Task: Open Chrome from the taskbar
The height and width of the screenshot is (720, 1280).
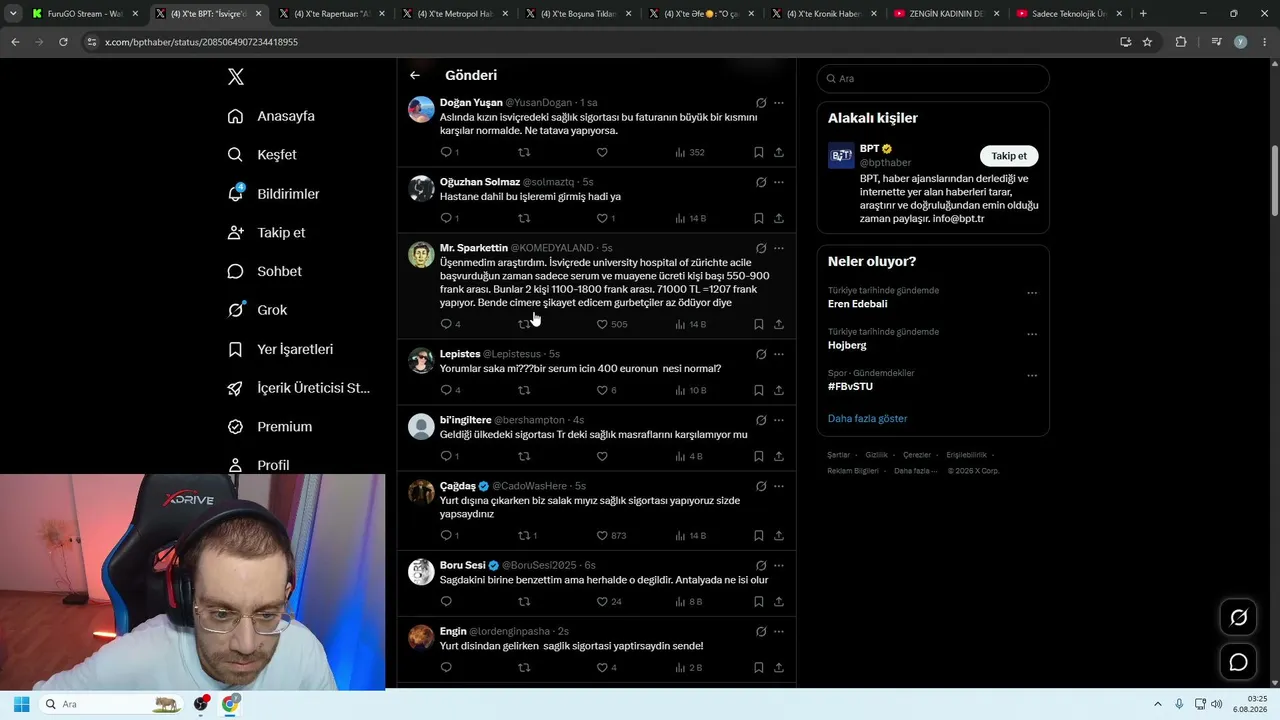Action: 230,704
